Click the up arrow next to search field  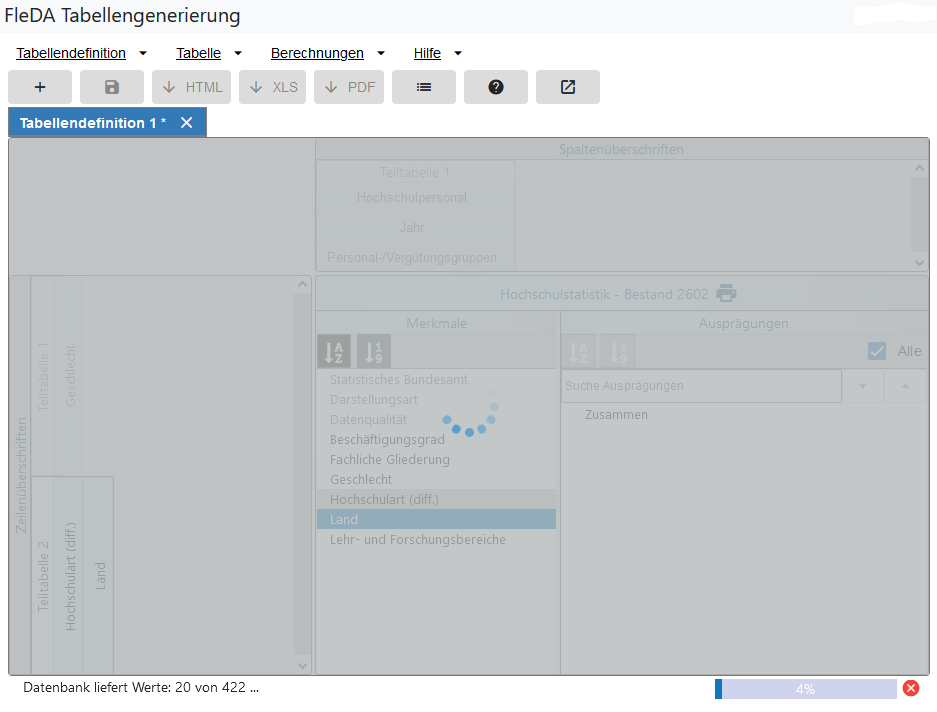coord(905,386)
